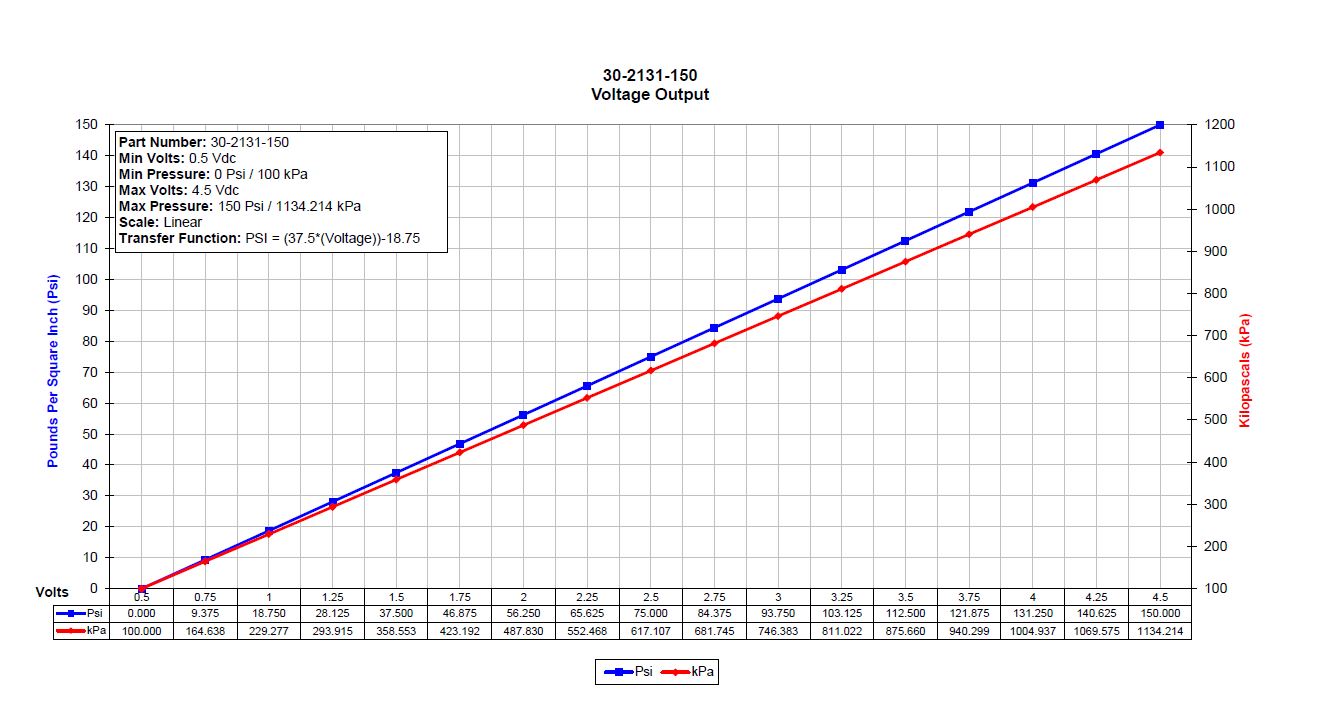Image resolution: width=1319 pixels, height=713 pixels.
Task: Click kPa table cell 681.745
Action: coord(714,631)
